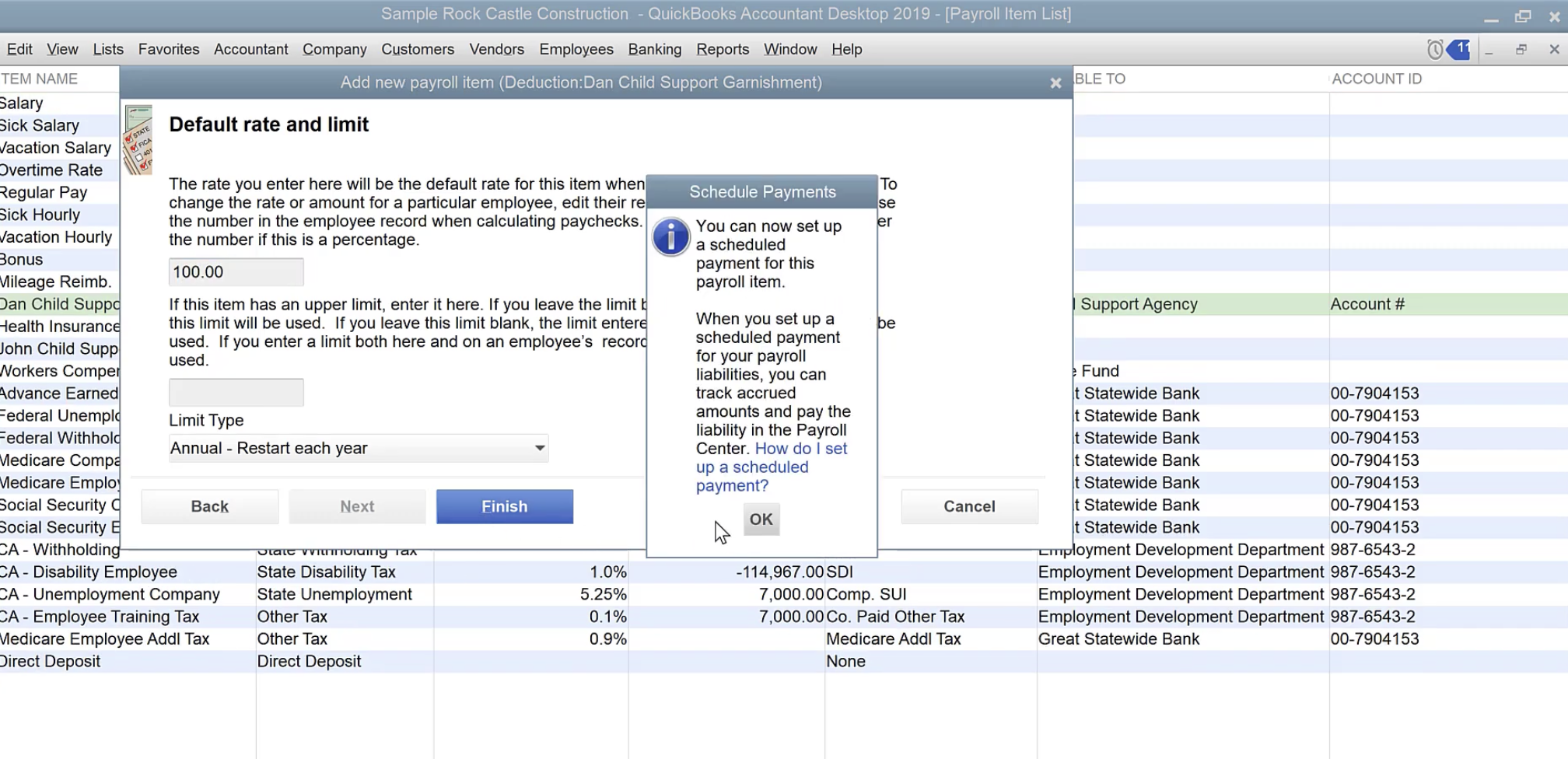Click the payroll wizard checklist icon
1568x759 pixels.
(x=139, y=140)
